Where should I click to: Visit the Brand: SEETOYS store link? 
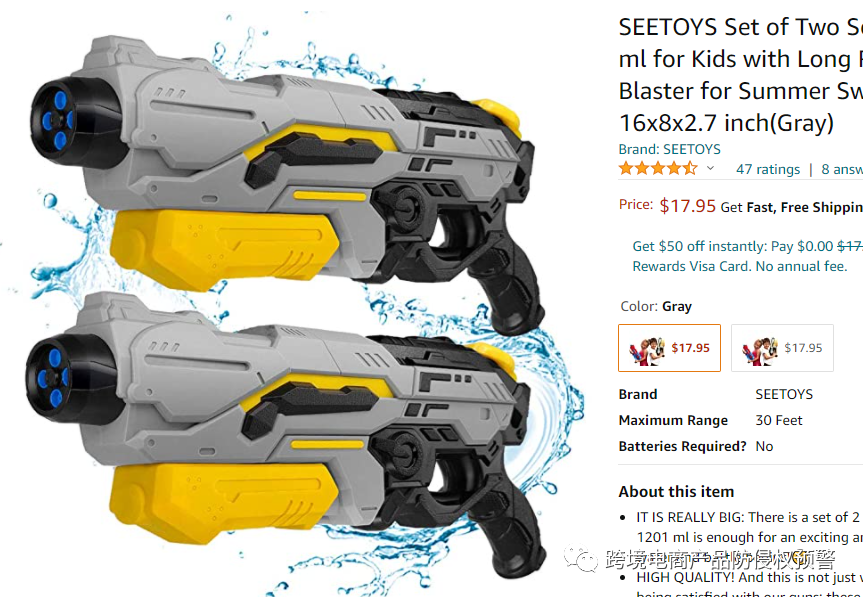pyautogui.click(x=669, y=149)
